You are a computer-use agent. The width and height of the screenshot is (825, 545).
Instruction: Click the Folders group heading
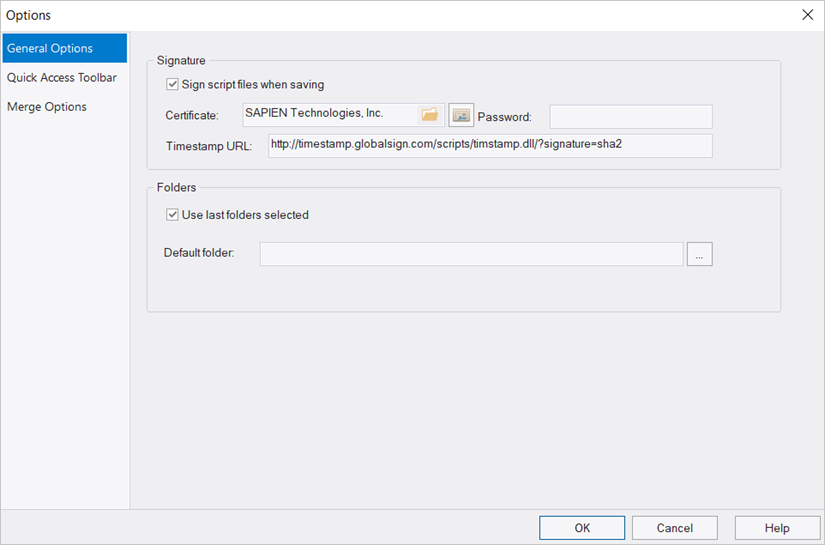pyautogui.click(x=176, y=187)
